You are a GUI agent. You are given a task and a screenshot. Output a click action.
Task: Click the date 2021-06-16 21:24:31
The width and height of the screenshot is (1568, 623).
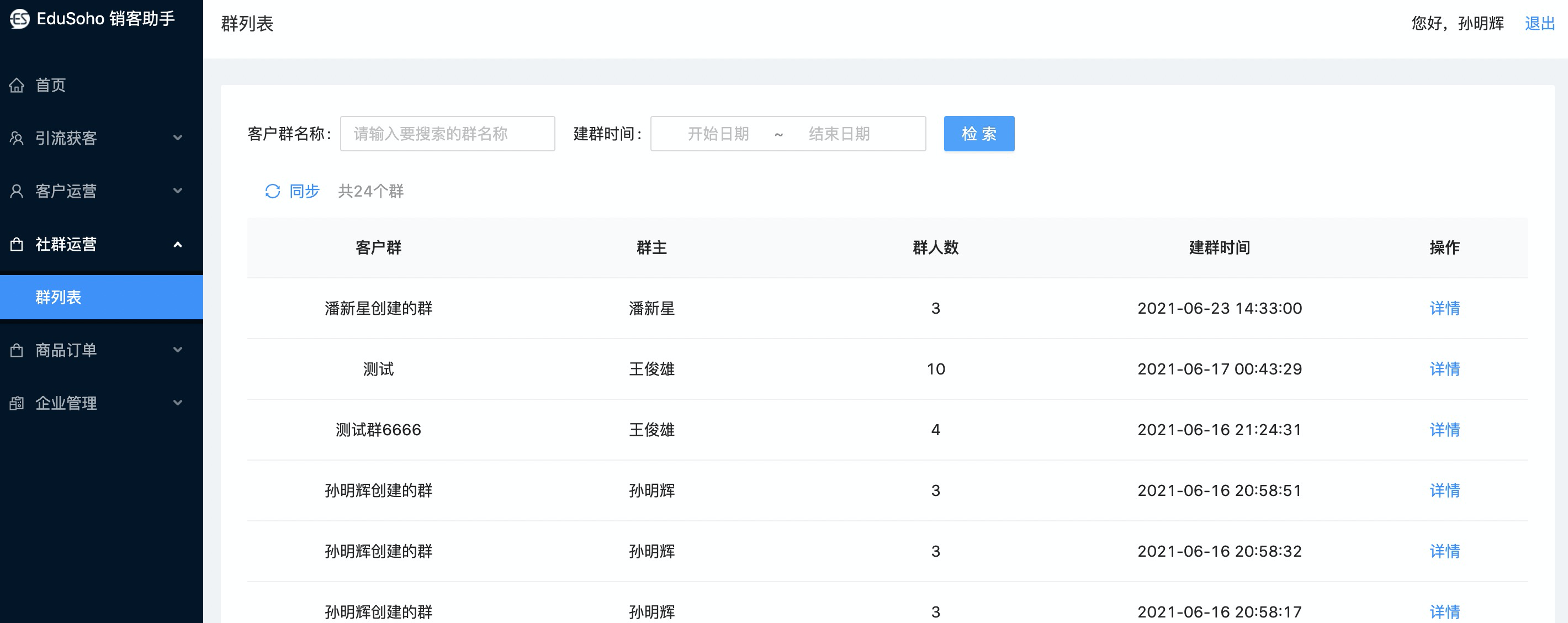pos(1219,430)
